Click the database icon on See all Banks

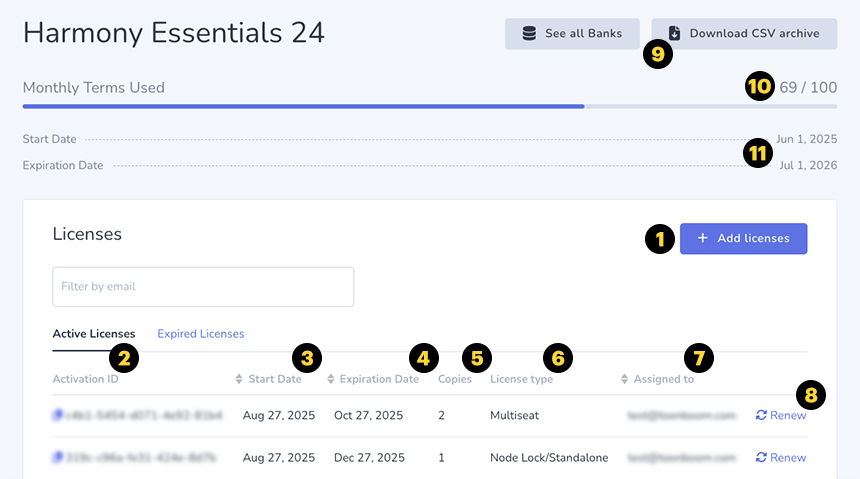tap(530, 33)
